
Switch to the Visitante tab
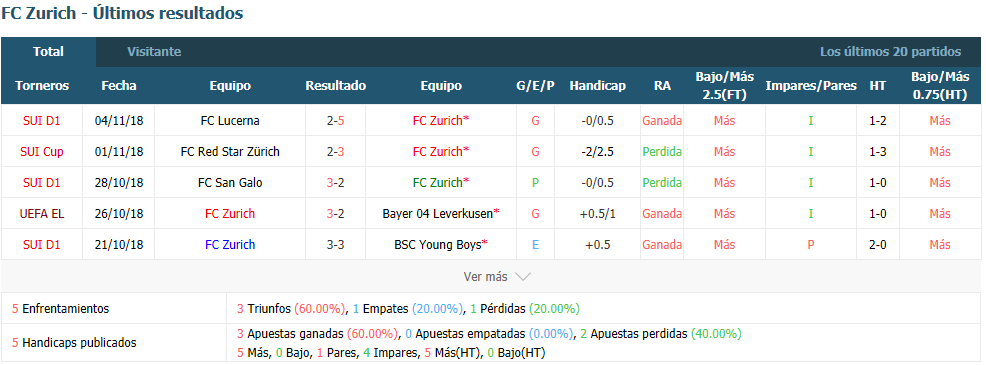pyautogui.click(x=154, y=52)
